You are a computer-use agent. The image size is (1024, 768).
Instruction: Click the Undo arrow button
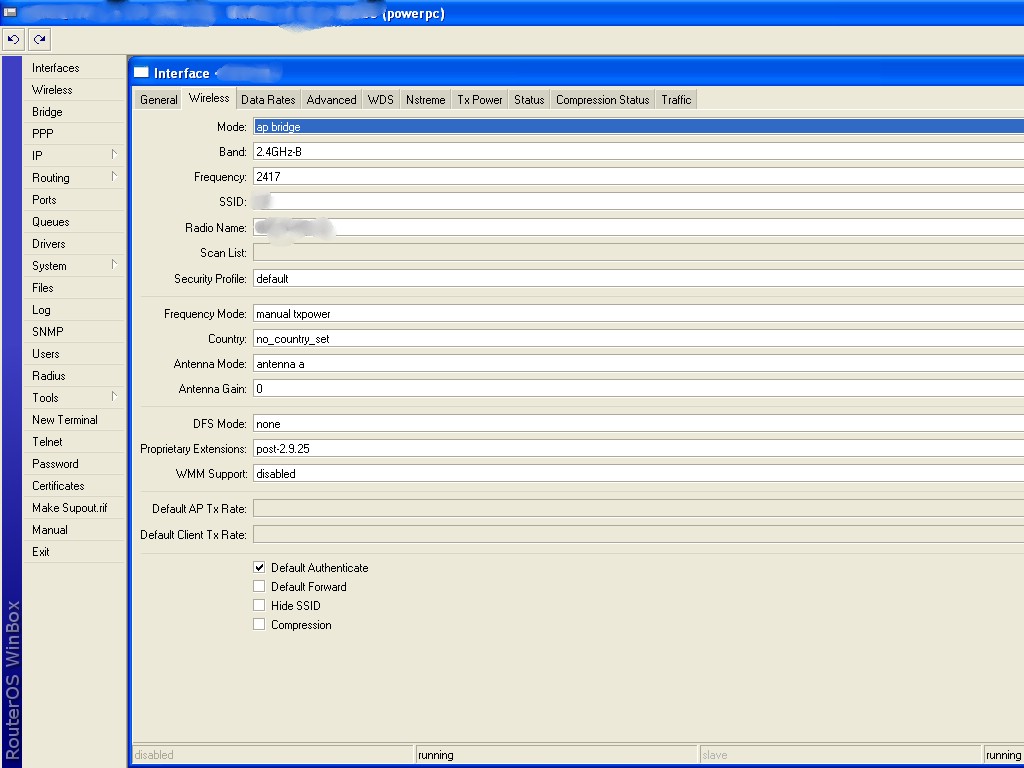click(x=13, y=39)
